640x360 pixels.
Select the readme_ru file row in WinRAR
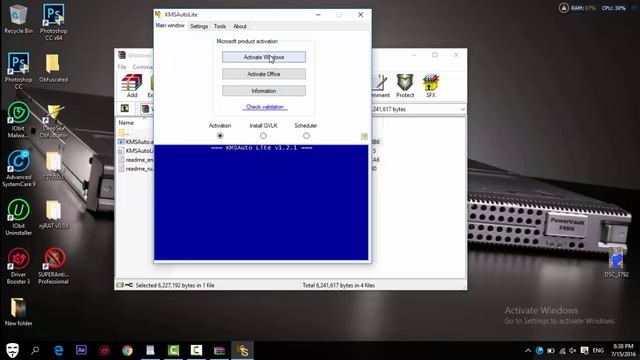click(136, 169)
